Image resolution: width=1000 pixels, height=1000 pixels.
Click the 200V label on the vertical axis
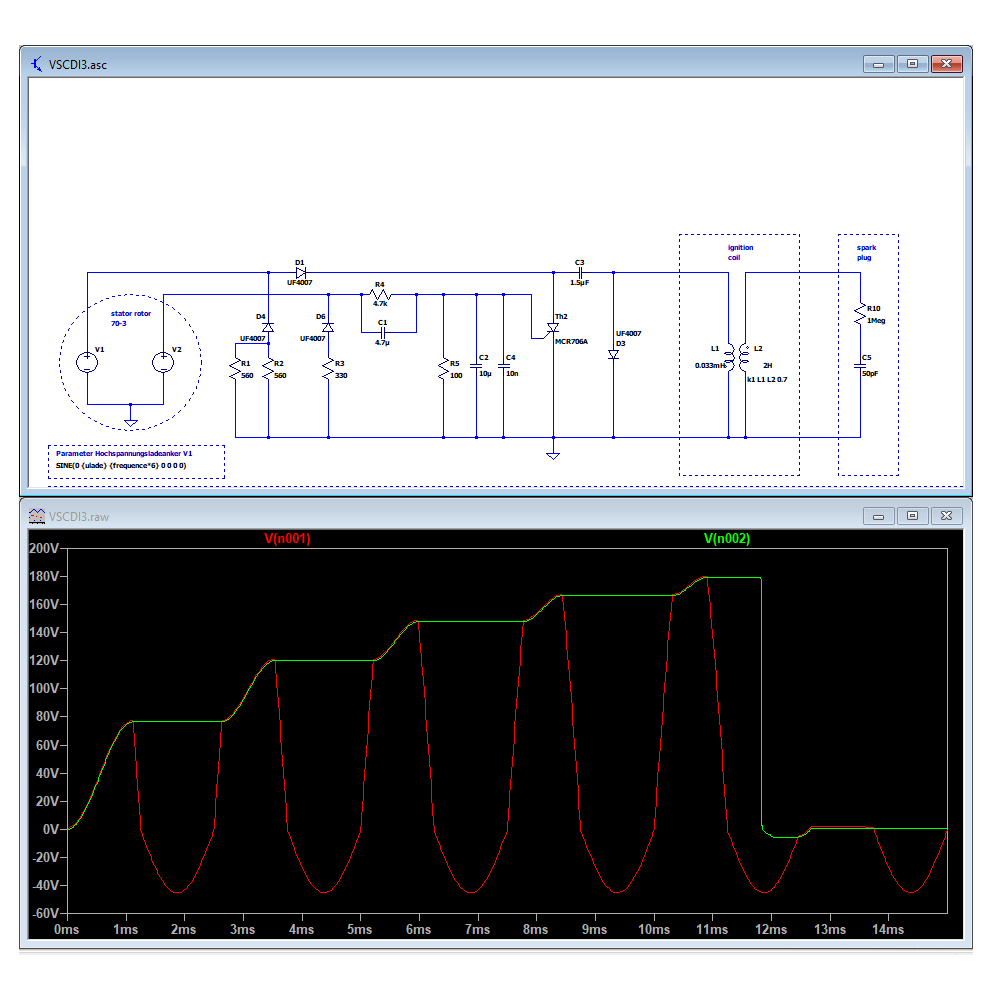[44, 548]
